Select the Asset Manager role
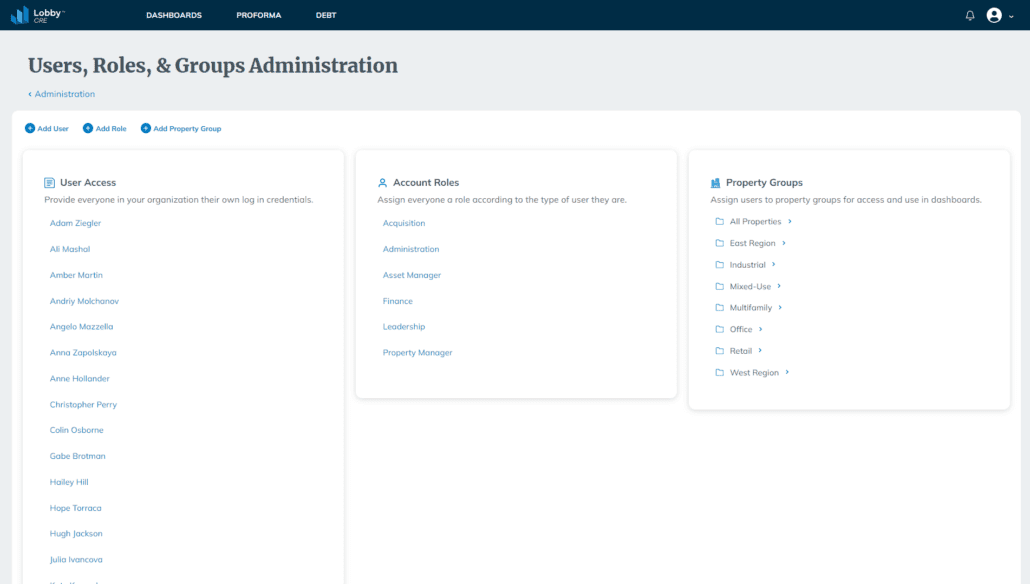This screenshot has height=584, width=1030. pyautogui.click(x=411, y=275)
